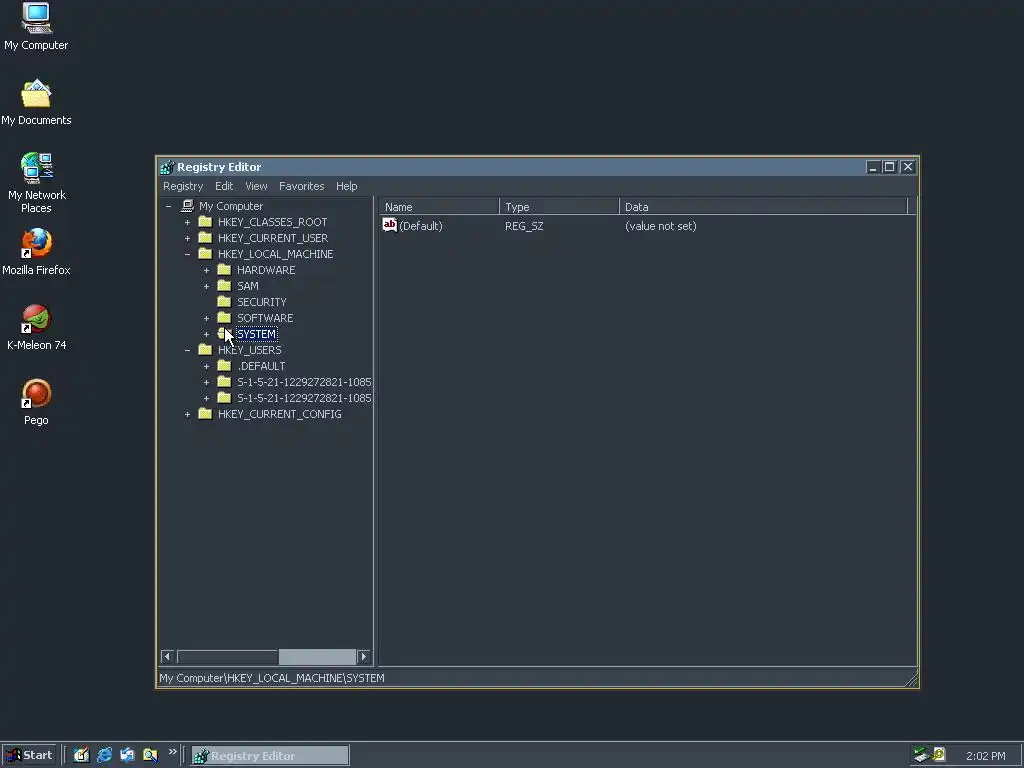The image size is (1024, 768).
Task: Click the status bar path HKEY_LOCAL_MACHINE\SYSTEM
Action: [306, 678]
